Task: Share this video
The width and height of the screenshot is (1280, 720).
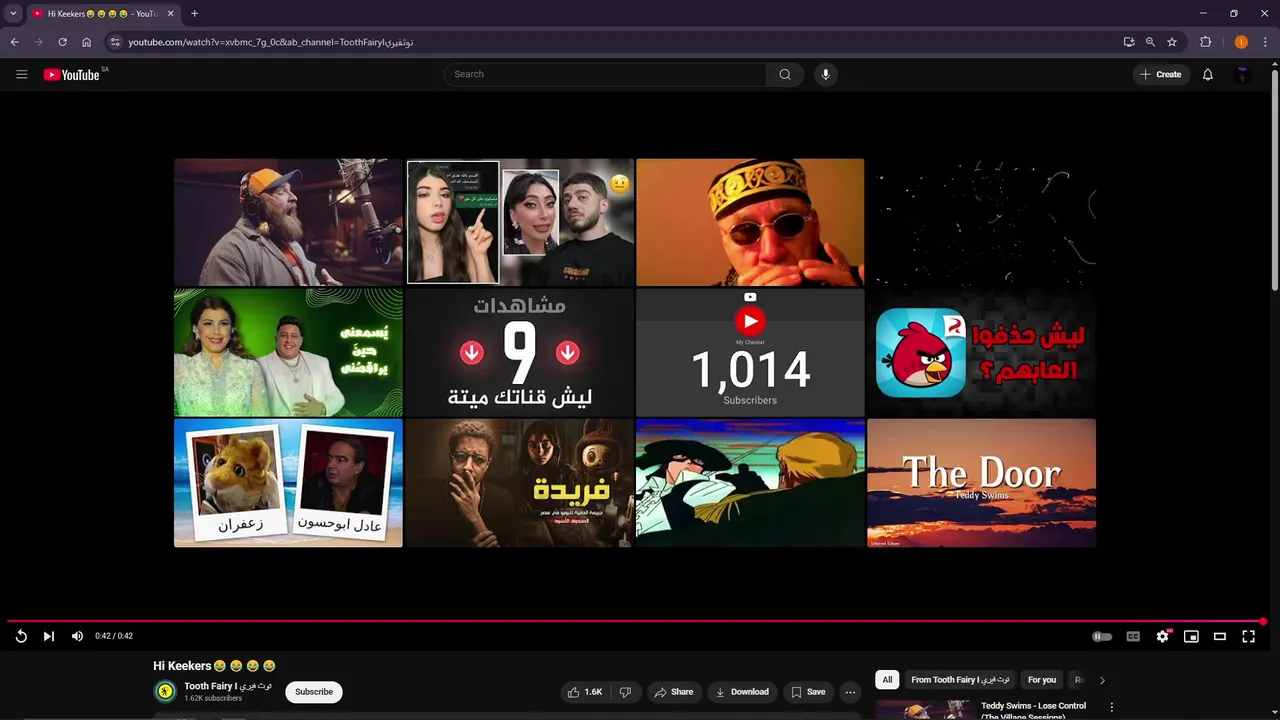Action: point(674,692)
